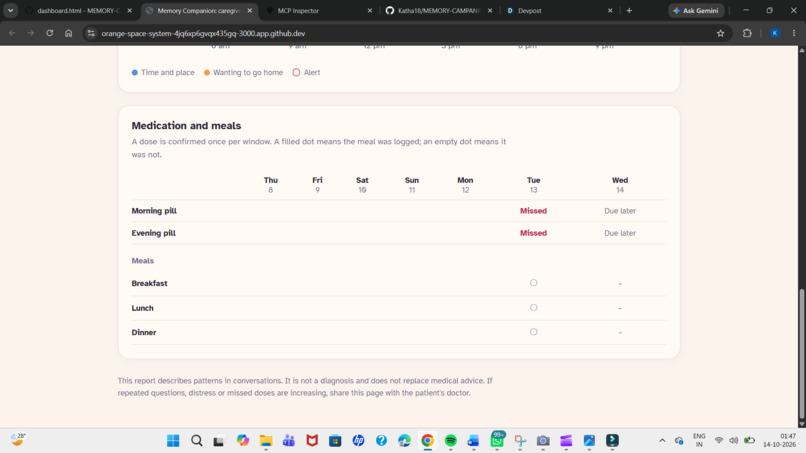Image resolution: width=806 pixels, height=453 pixels.
Task: Switch to Memory Companion caregiver tab
Action: [x=198, y=10]
